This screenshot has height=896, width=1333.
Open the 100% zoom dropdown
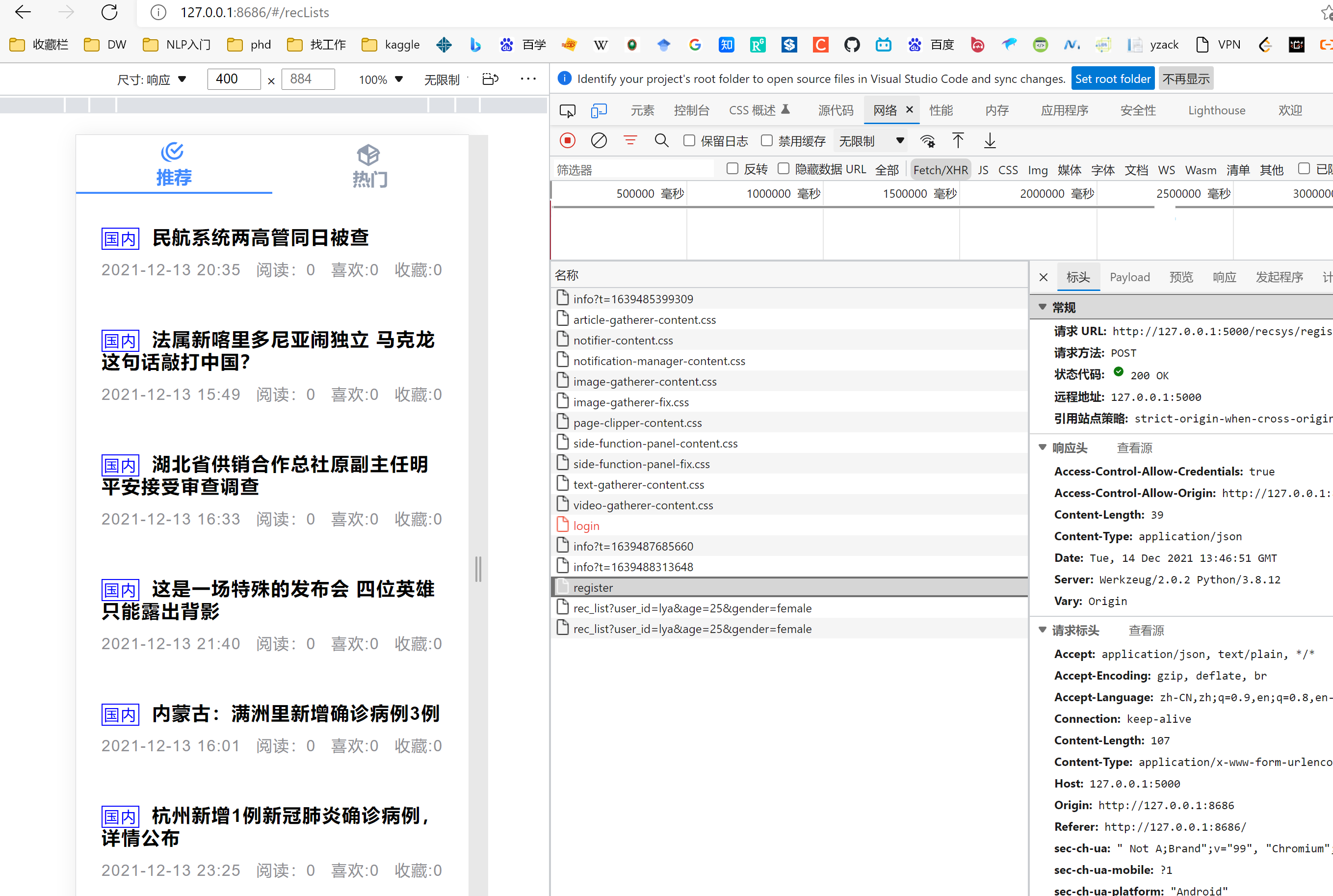tap(381, 79)
